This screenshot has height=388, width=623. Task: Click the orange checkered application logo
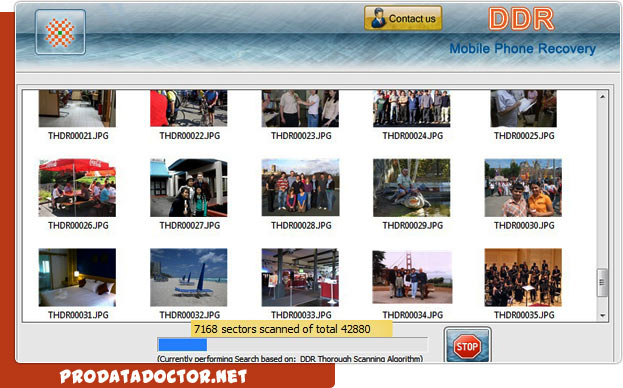60,32
